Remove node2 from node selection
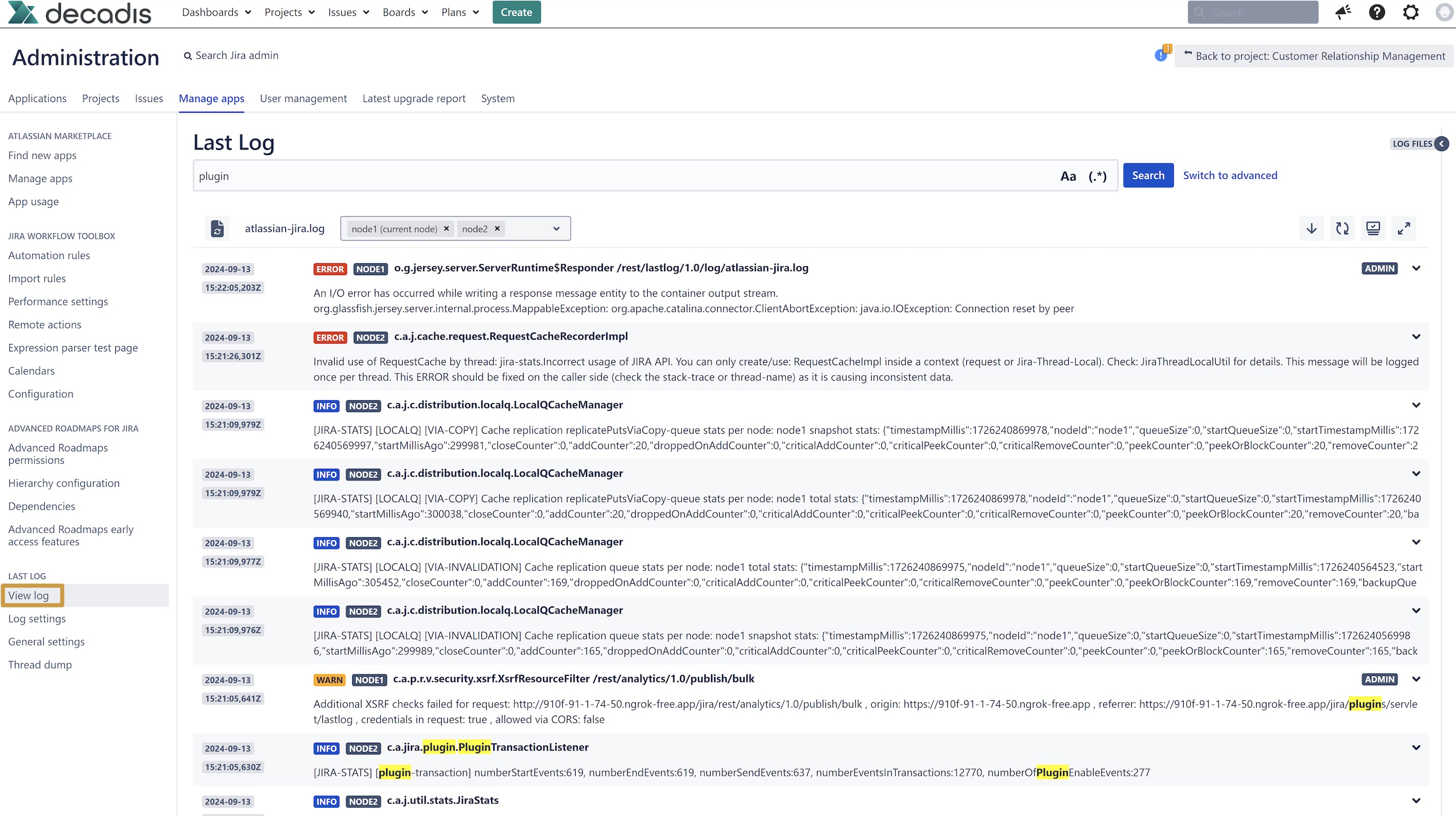The height and width of the screenshot is (816, 1456). click(497, 228)
